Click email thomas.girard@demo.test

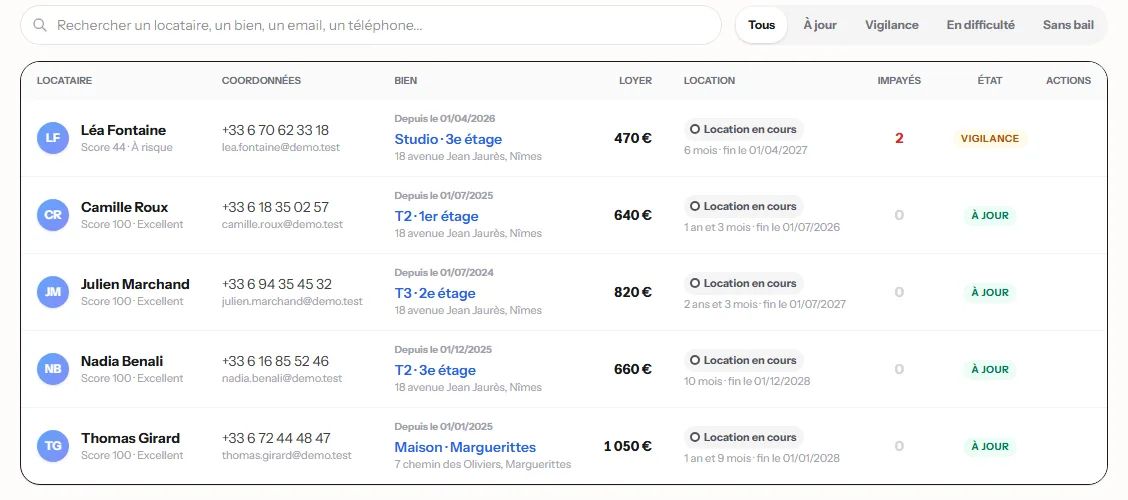pos(286,455)
